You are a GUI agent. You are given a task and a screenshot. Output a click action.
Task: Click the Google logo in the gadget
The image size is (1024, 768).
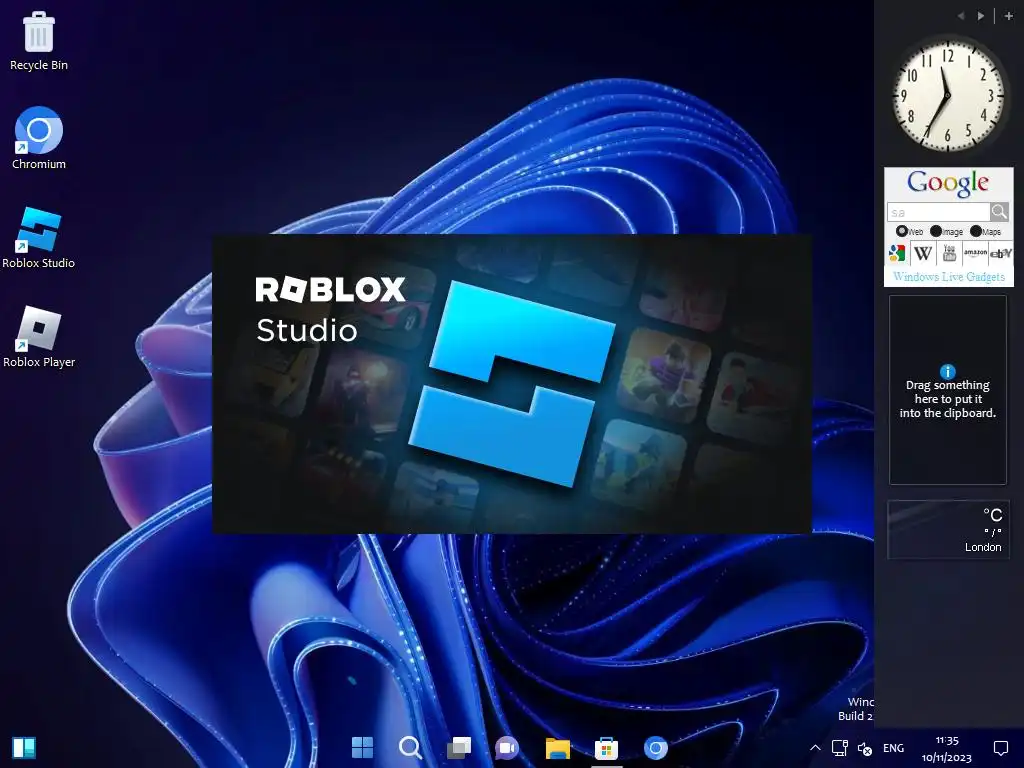click(x=948, y=183)
